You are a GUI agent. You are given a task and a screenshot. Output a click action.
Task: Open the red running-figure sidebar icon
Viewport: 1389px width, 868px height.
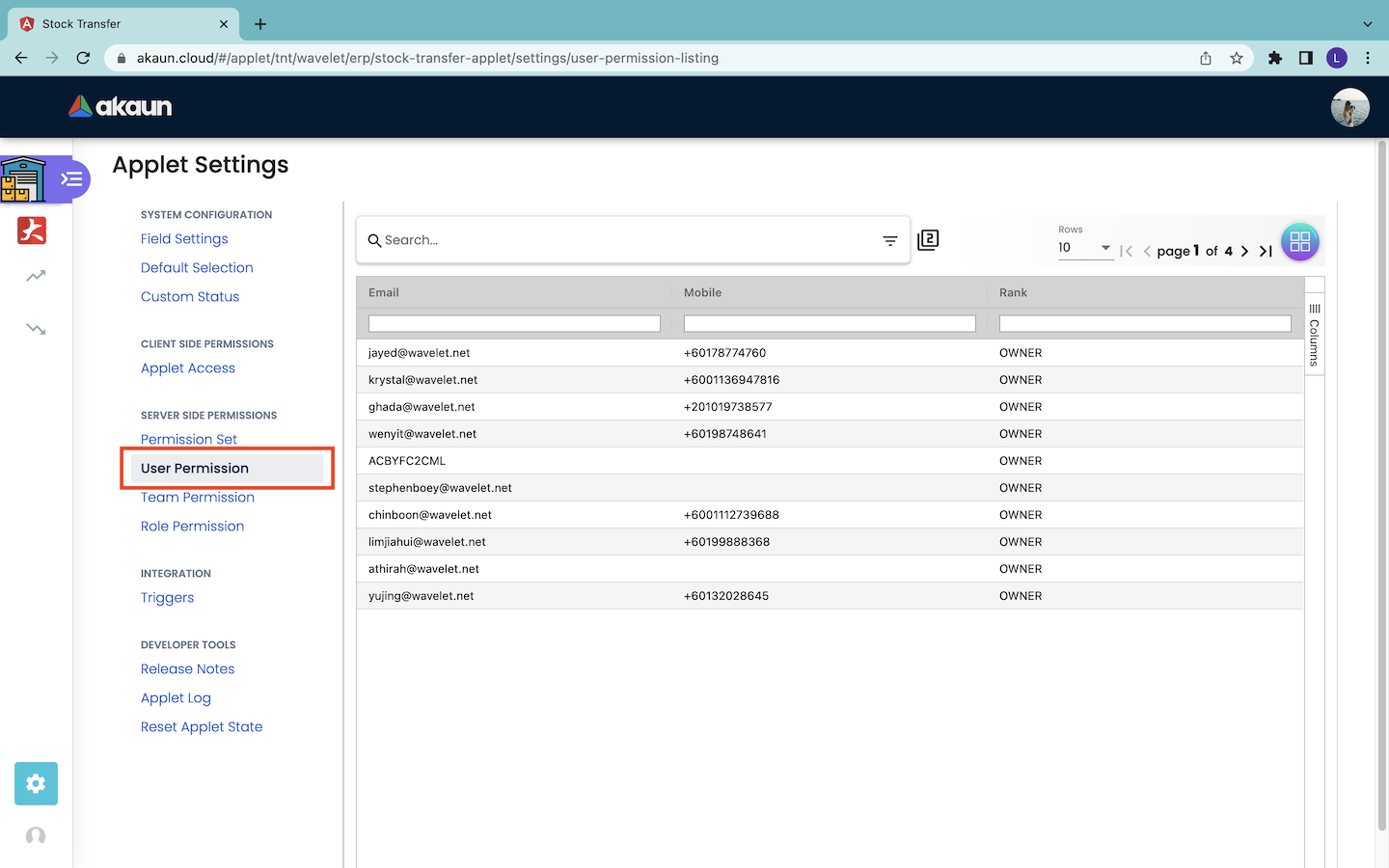(32, 231)
